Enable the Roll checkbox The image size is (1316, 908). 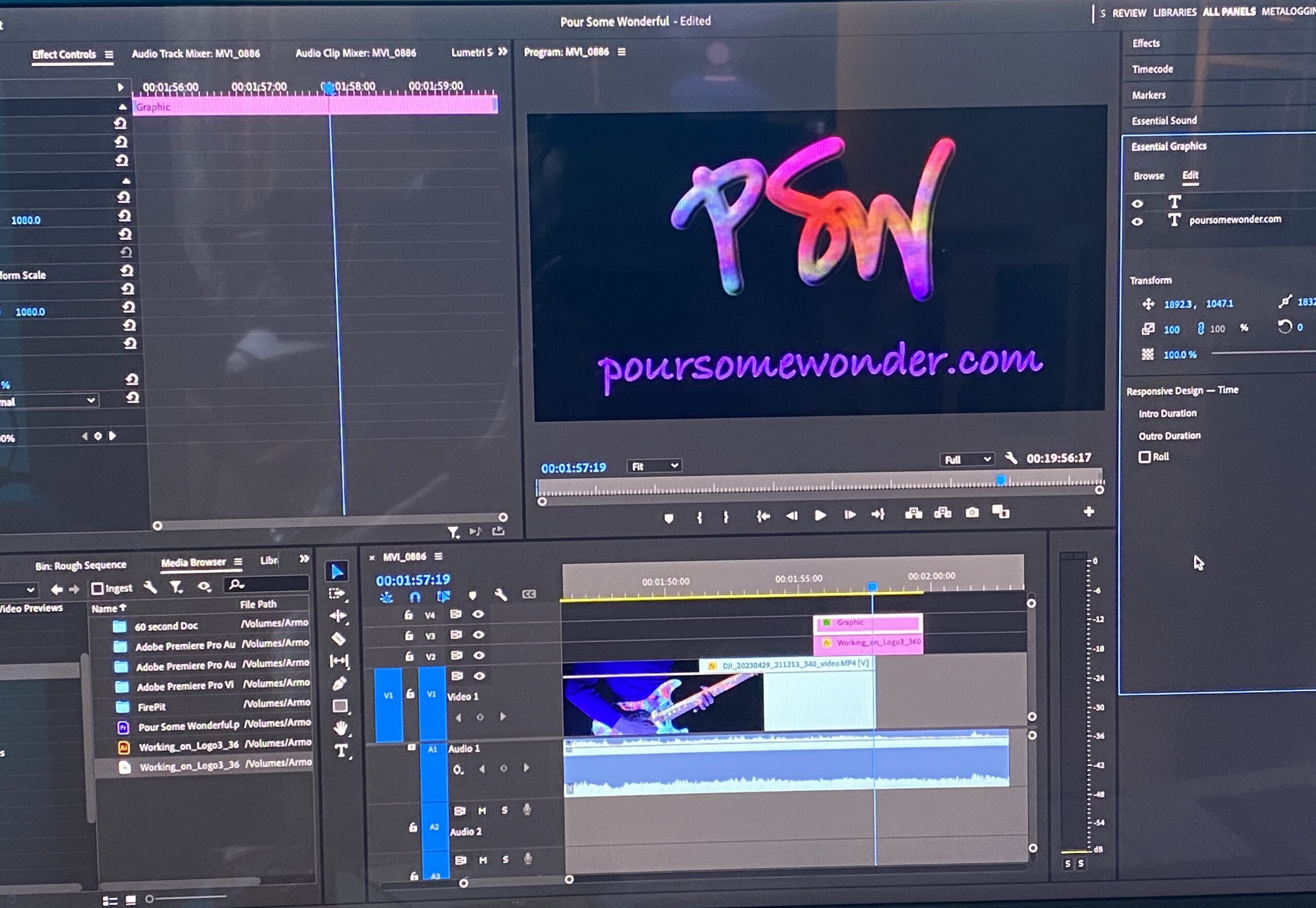click(x=1144, y=457)
